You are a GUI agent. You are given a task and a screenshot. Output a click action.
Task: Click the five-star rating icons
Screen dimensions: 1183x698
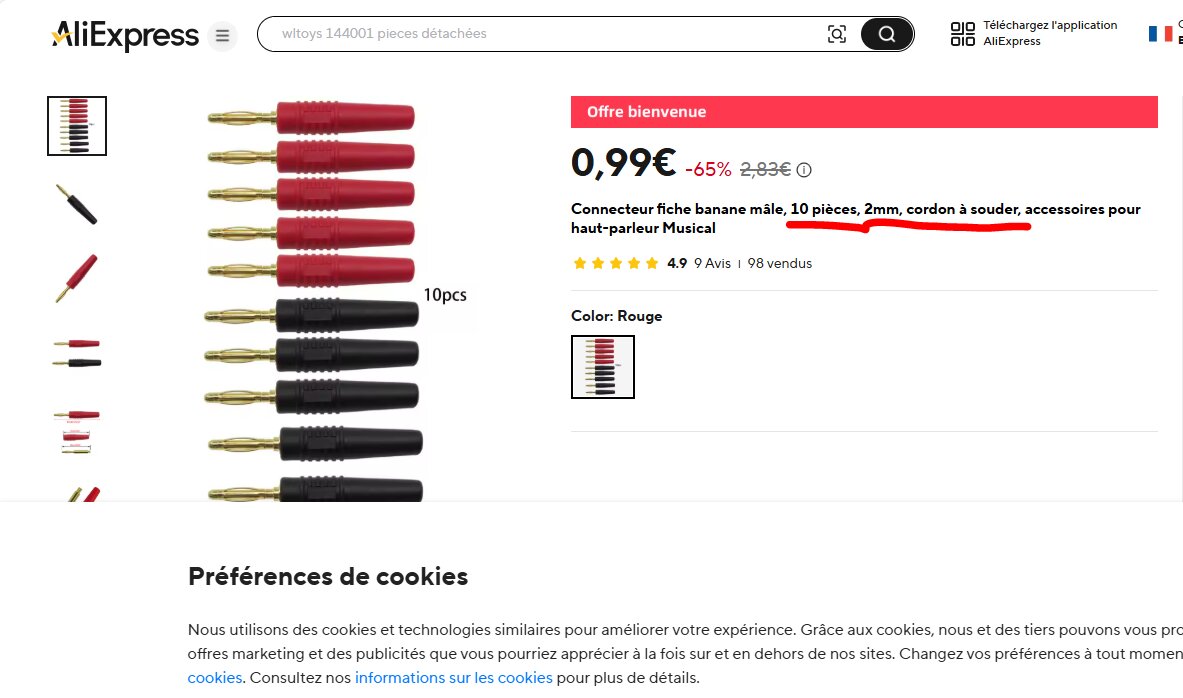615,264
